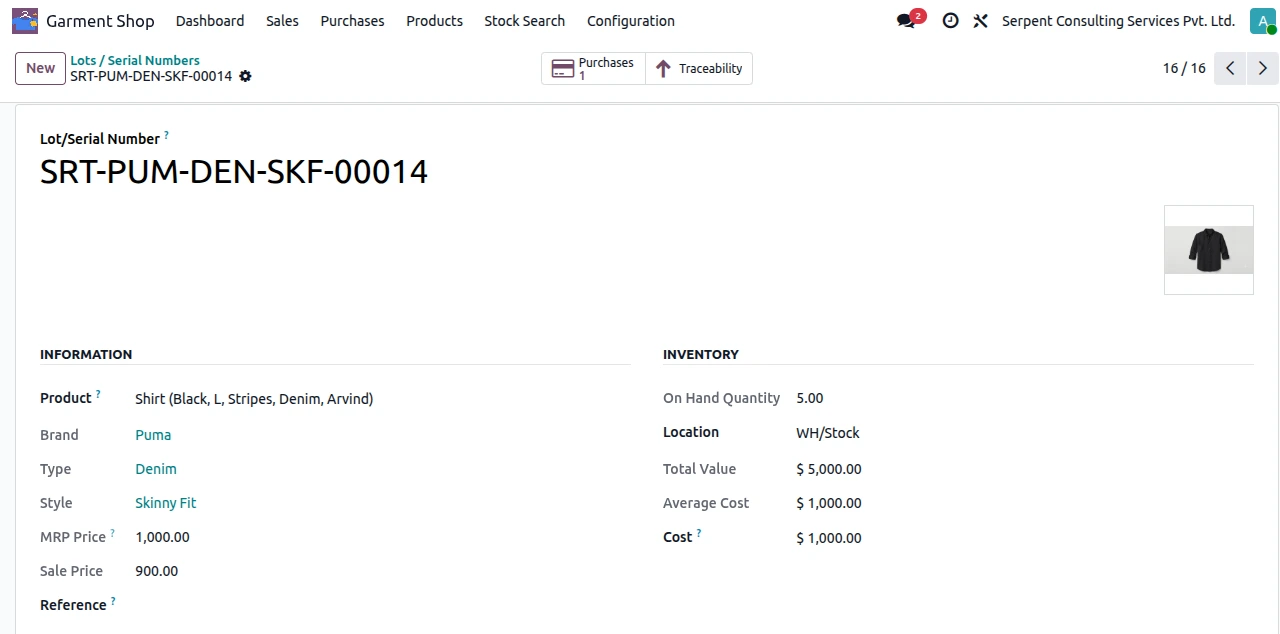Click help mark next to Reference
The image size is (1280, 634).
point(113,601)
